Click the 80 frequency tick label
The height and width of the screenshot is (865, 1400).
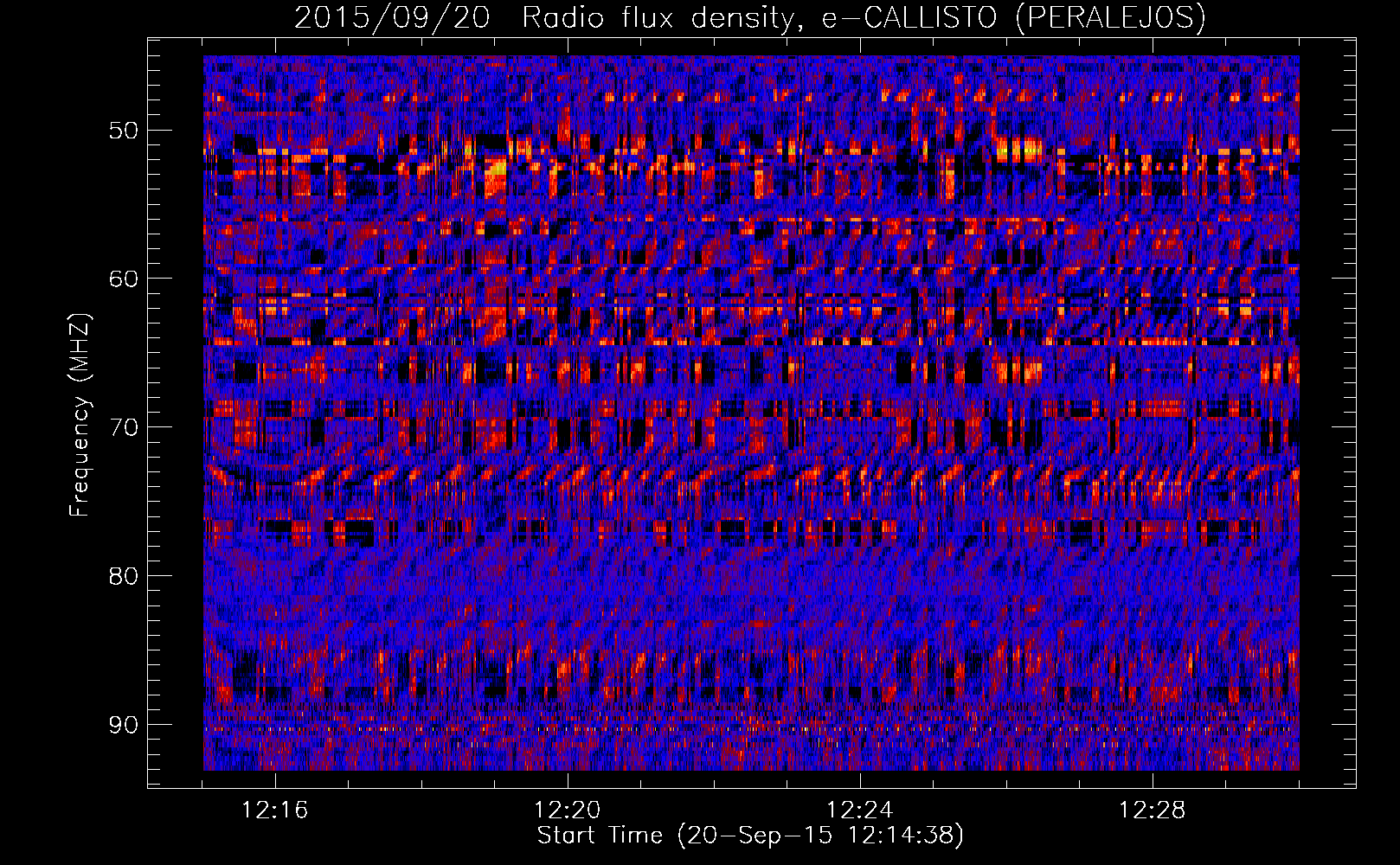click(x=124, y=576)
